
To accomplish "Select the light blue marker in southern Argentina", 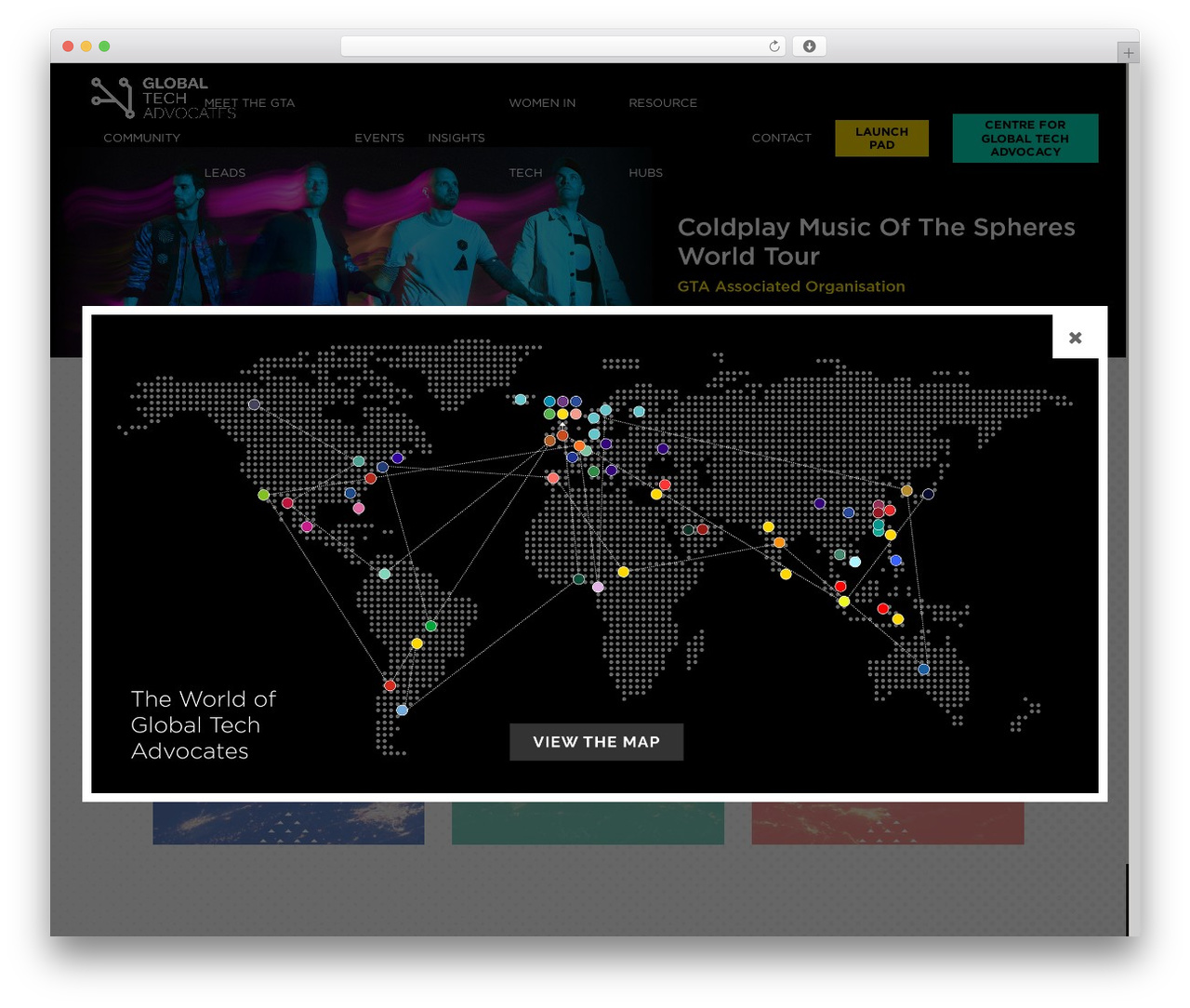I will 402,710.
